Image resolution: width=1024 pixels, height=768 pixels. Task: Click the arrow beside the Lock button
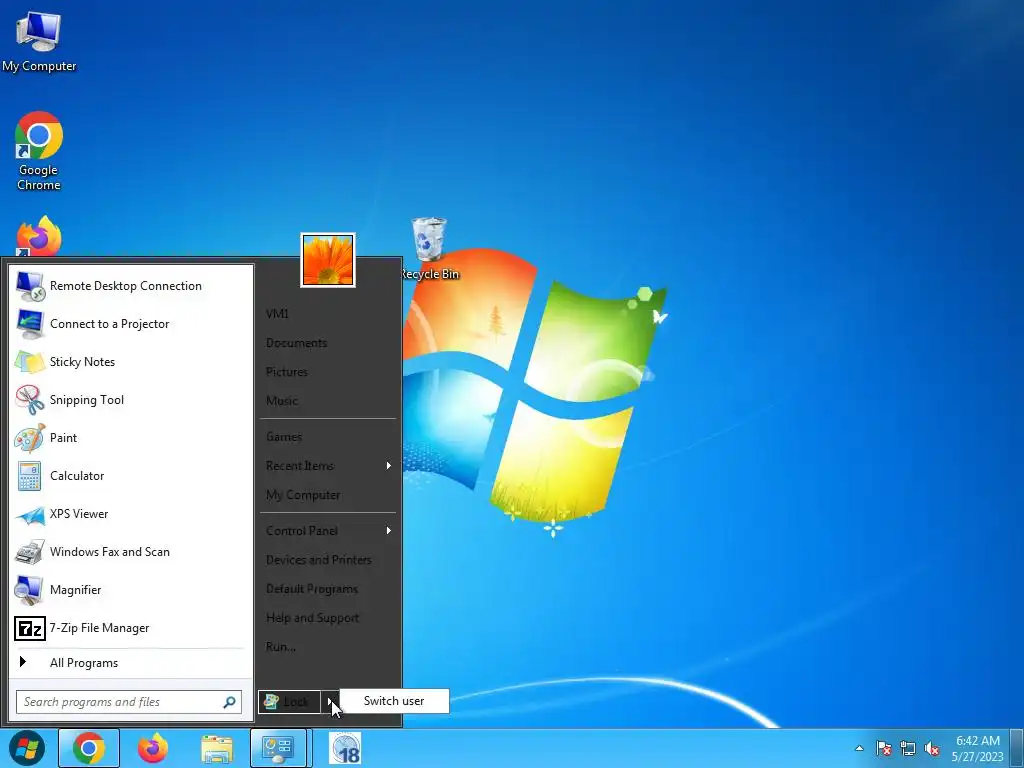330,701
